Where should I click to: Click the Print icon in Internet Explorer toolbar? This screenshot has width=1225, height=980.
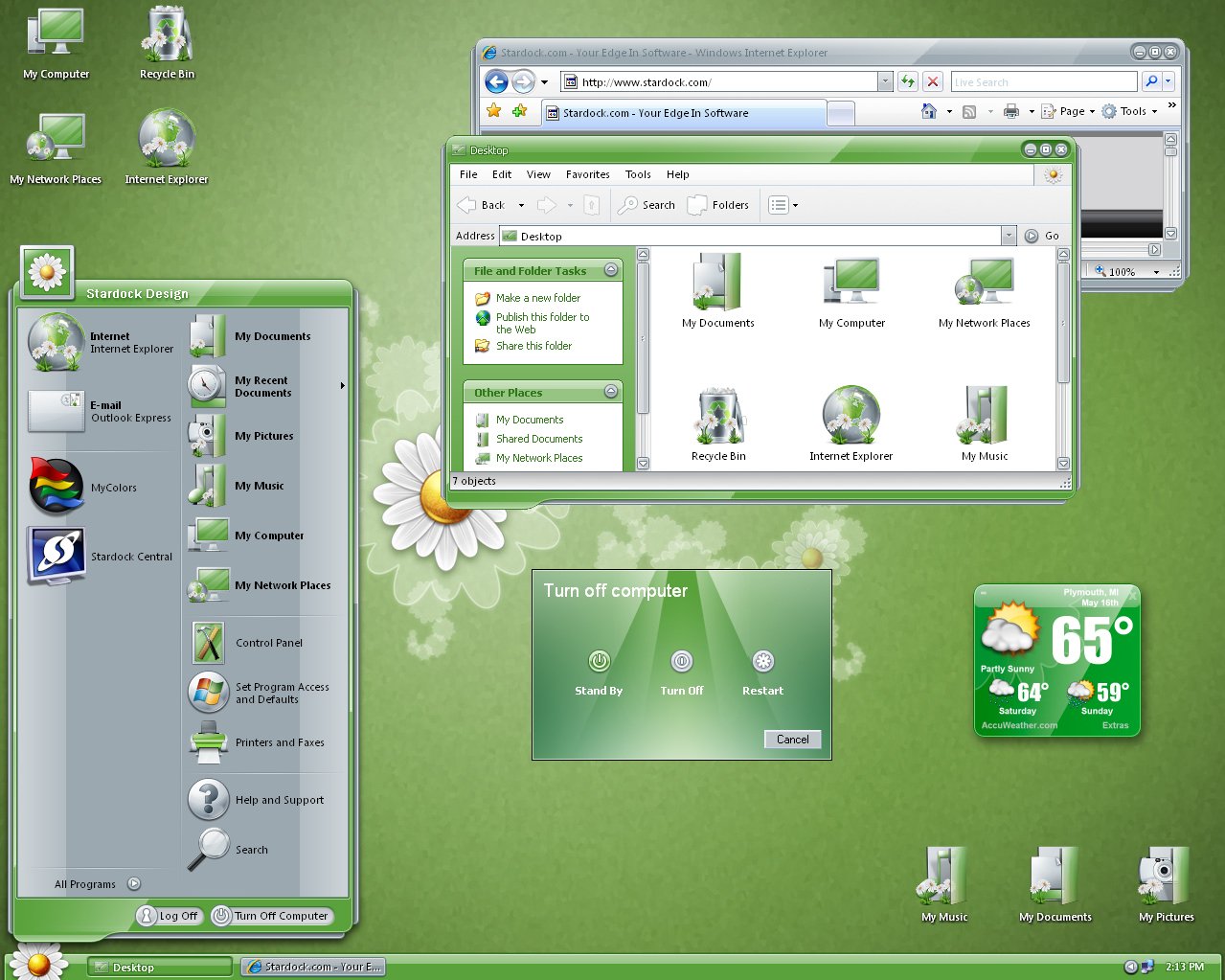coord(1011,111)
